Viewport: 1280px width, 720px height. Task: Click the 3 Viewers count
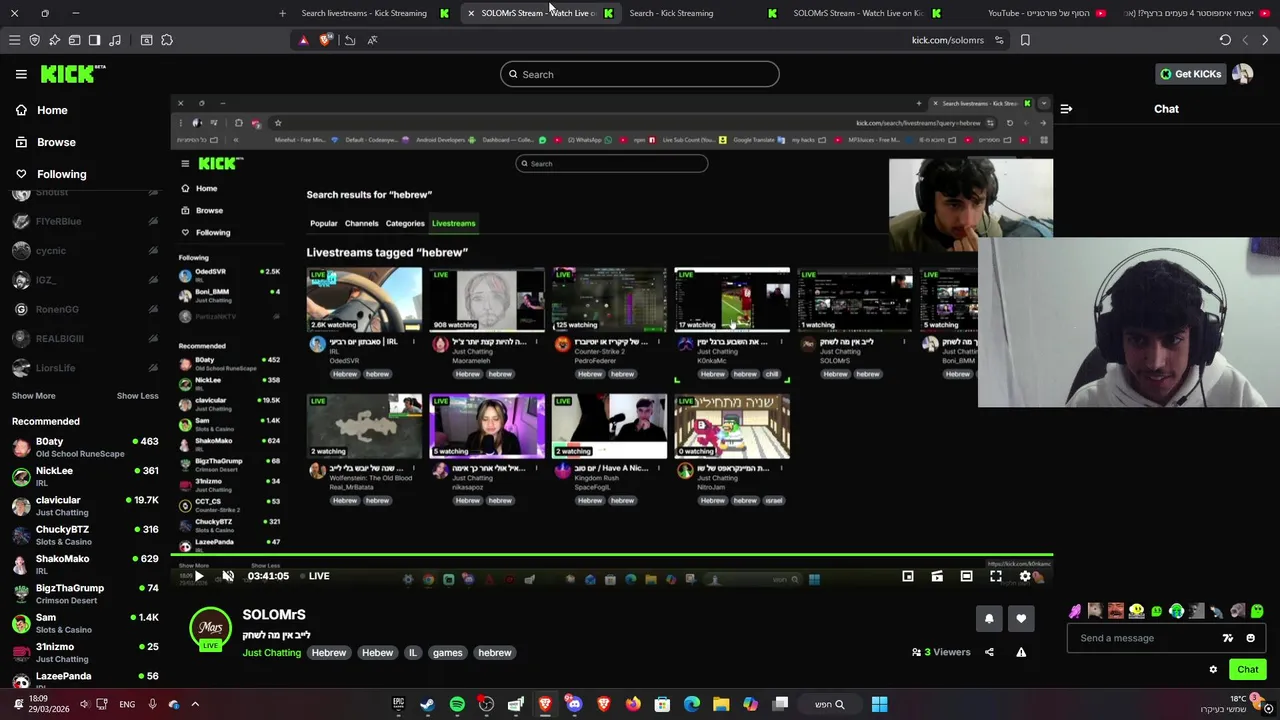click(x=940, y=652)
